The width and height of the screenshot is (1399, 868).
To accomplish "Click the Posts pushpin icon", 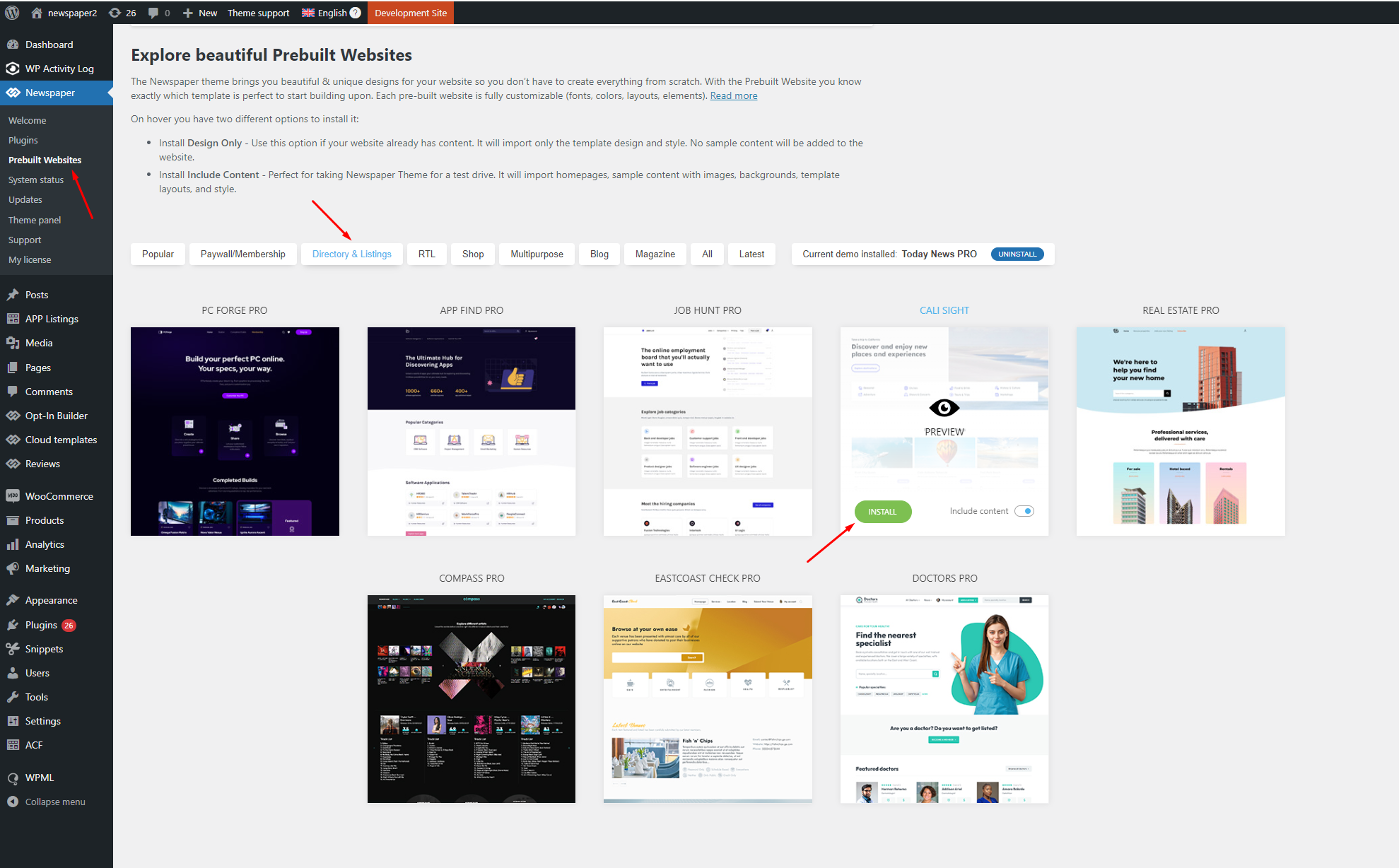I will tap(13, 295).
